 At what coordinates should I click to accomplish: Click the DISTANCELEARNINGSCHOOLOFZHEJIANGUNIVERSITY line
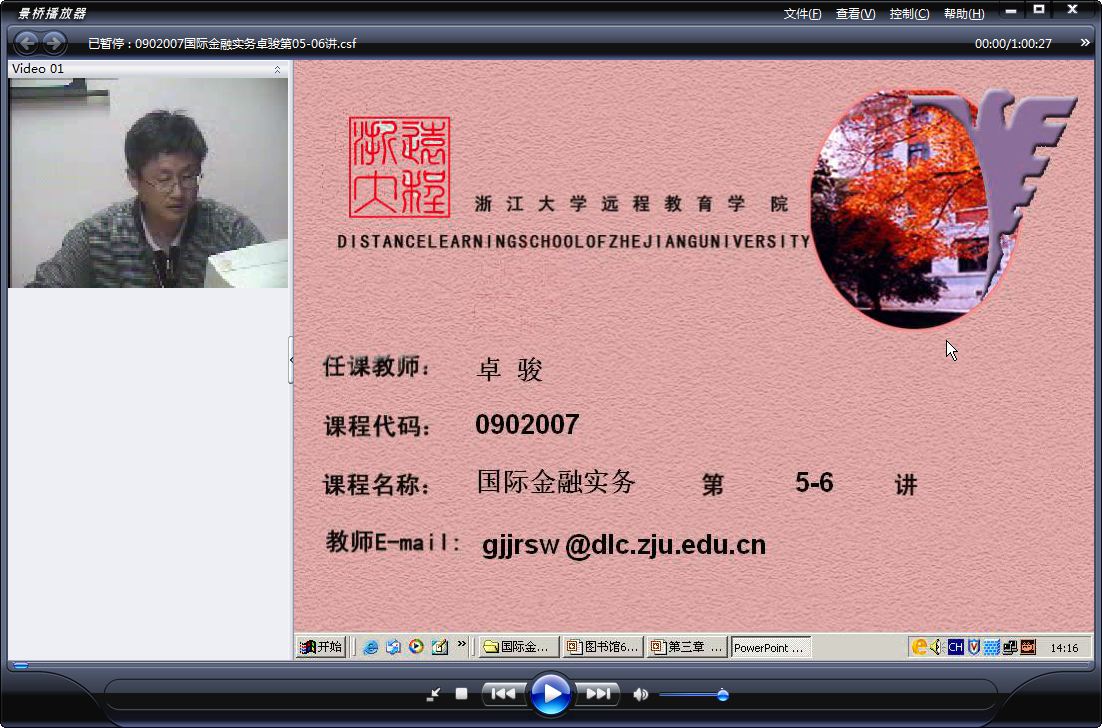[x=573, y=242]
